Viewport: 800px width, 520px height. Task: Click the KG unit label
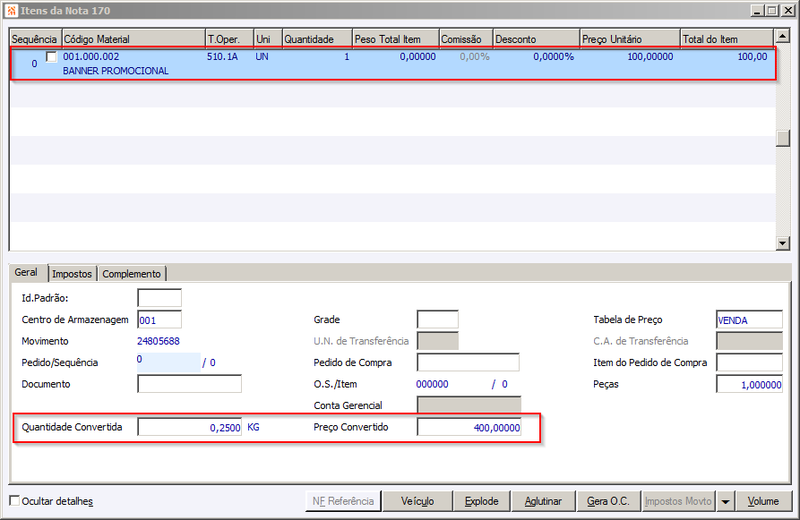pos(253,427)
